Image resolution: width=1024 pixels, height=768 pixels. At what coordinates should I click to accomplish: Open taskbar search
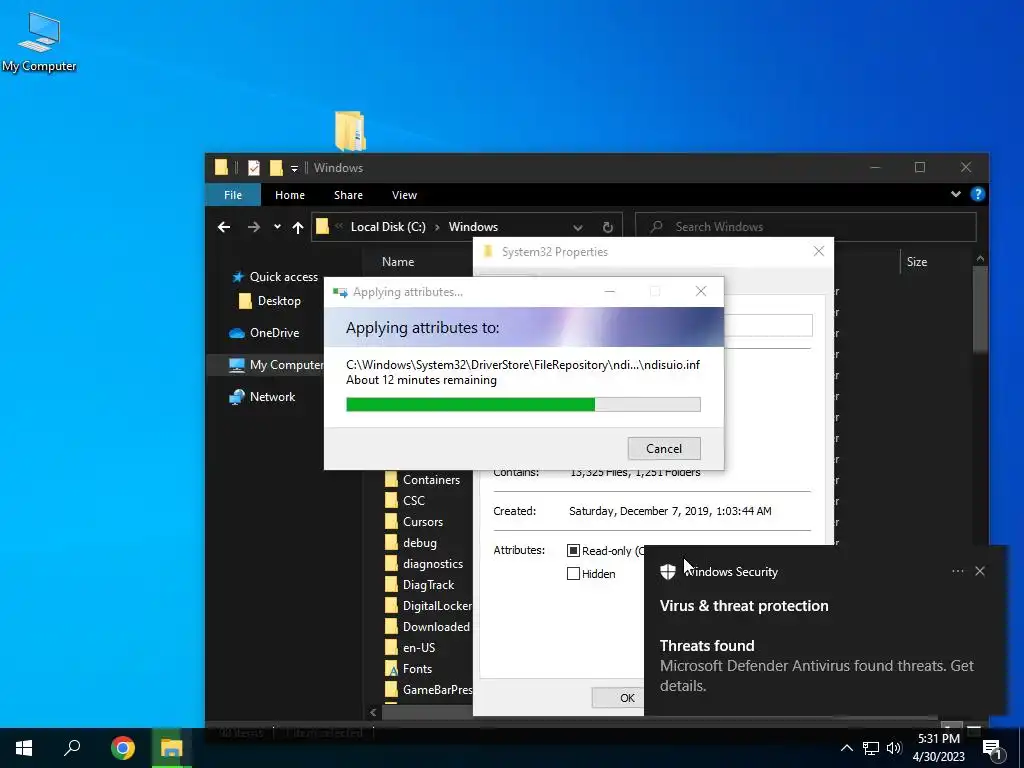(x=72, y=748)
